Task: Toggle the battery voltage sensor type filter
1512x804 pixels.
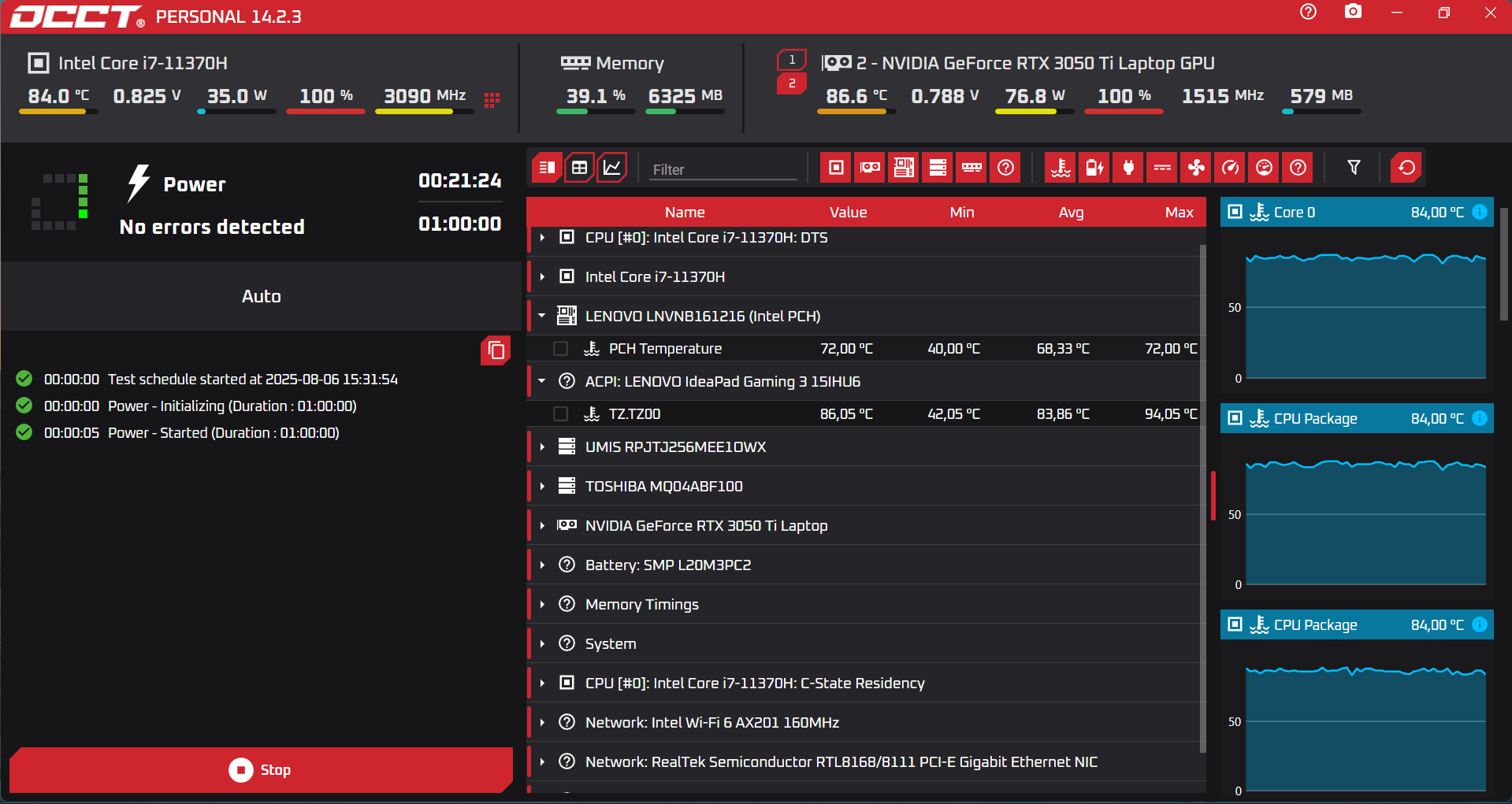Action: 1094,168
